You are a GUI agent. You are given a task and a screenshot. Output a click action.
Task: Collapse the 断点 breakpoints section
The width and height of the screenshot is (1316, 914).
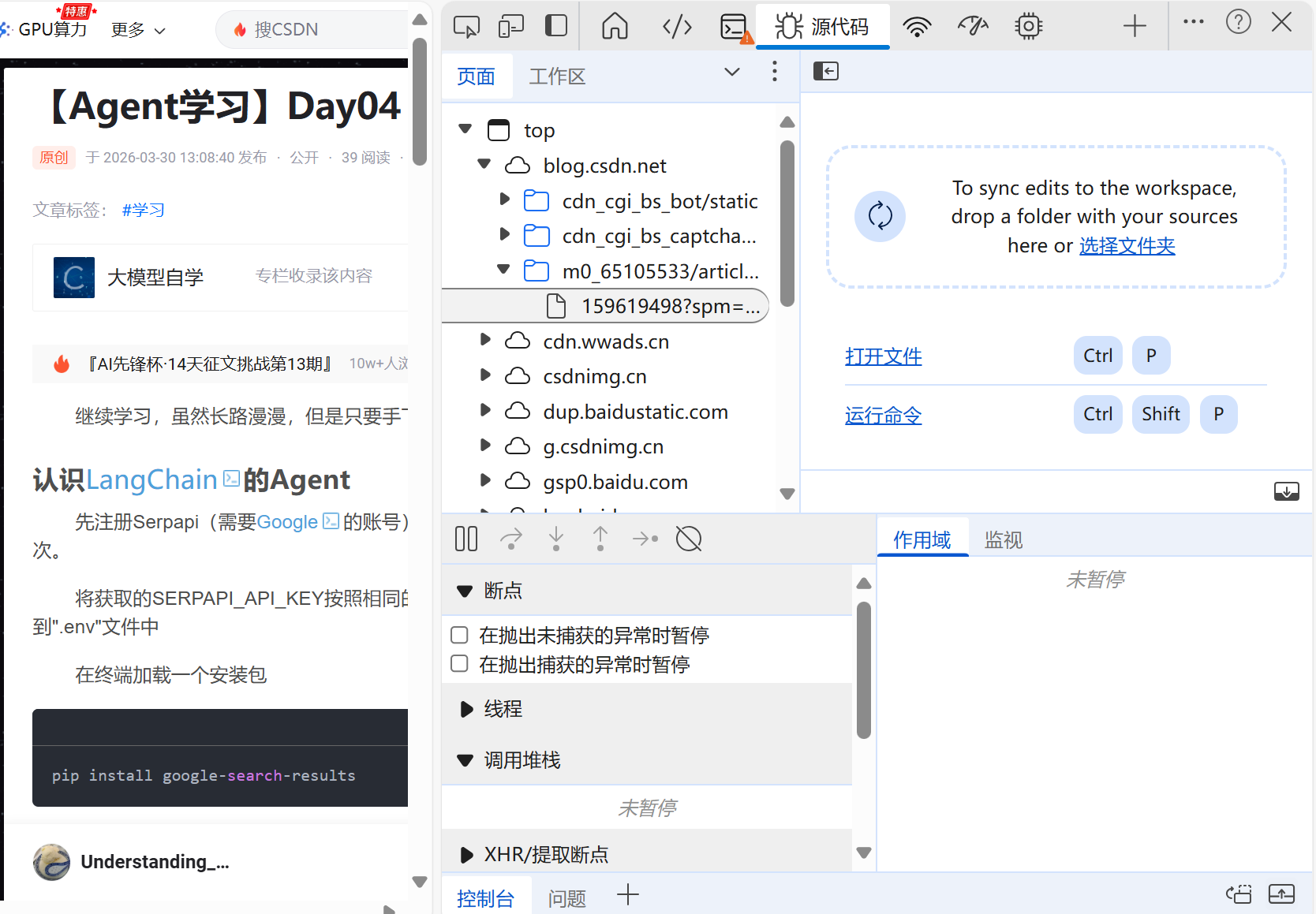[x=465, y=591]
